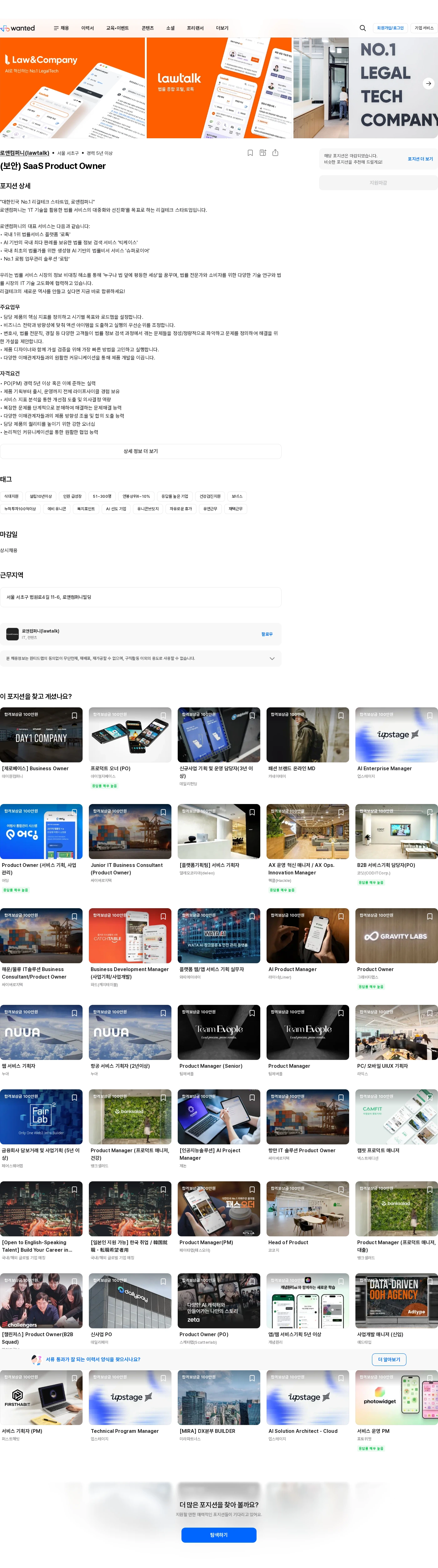Image resolution: width=438 pixels, height=1568 pixels.
Task: Open the 이력서 menu item
Action: [x=88, y=28]
